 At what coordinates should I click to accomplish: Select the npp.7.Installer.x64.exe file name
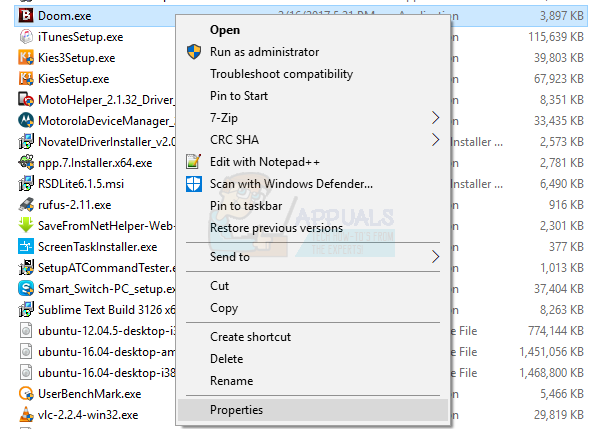95,163
